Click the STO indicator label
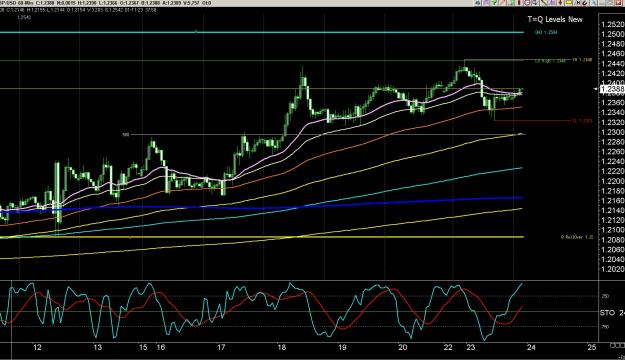 pyautogui.click(x=607, y=313)
